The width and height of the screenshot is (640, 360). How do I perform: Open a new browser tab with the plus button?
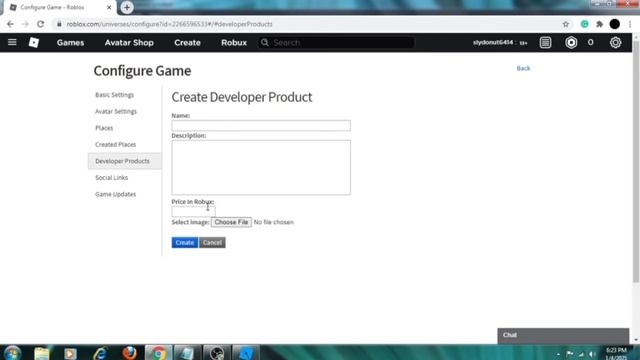click(x=127, y=7)
